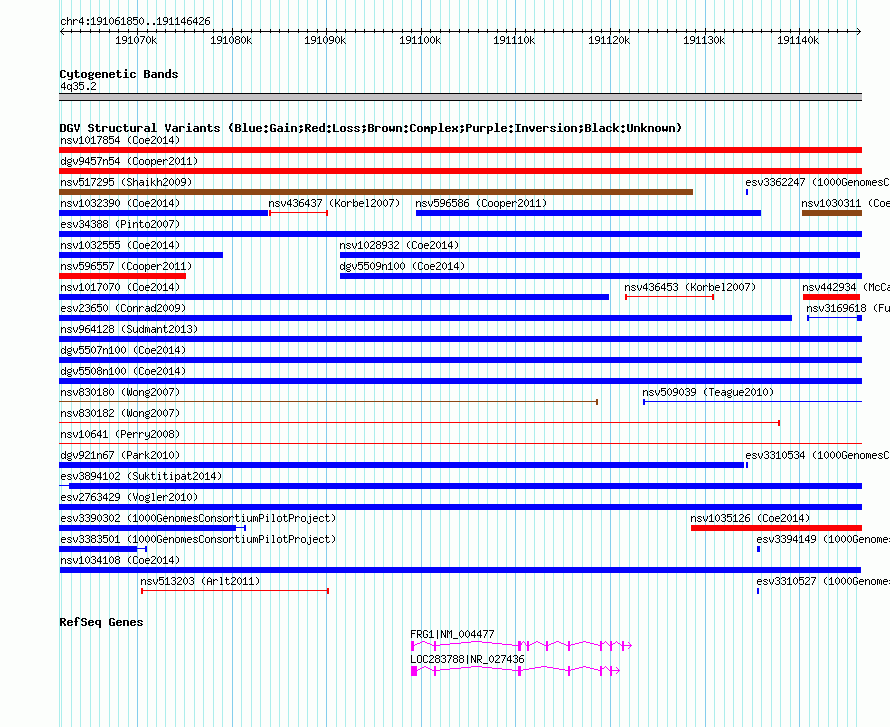This screenshot has height=727, width=890.
Task: Click the 191070k ruler tick label
Action: point(136,40)
